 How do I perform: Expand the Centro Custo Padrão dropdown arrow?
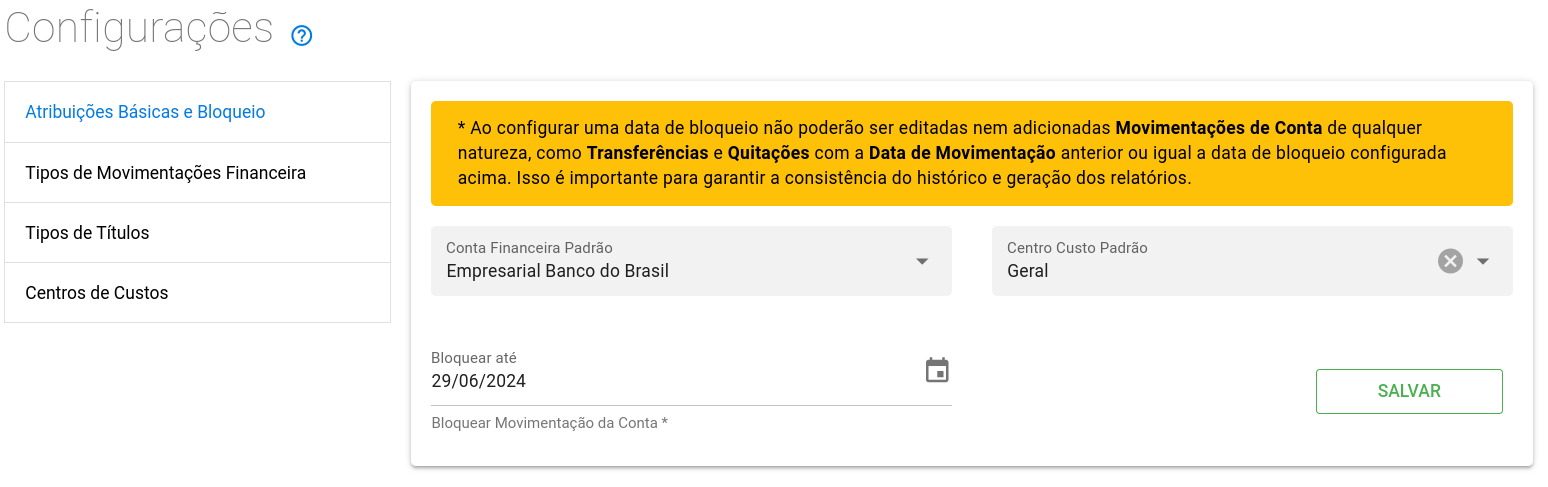(x=1483, y=261)
